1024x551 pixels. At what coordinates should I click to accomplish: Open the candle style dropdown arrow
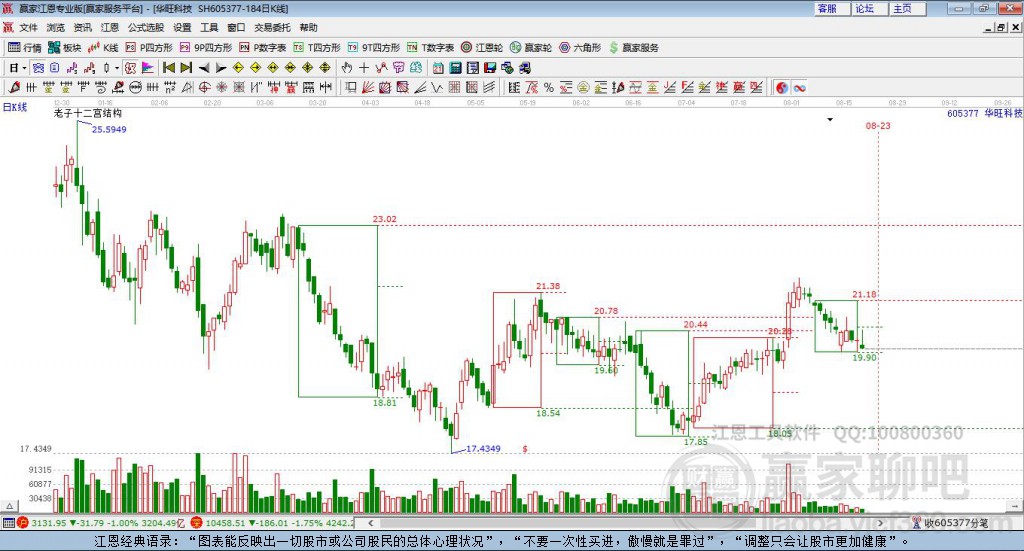117,68
